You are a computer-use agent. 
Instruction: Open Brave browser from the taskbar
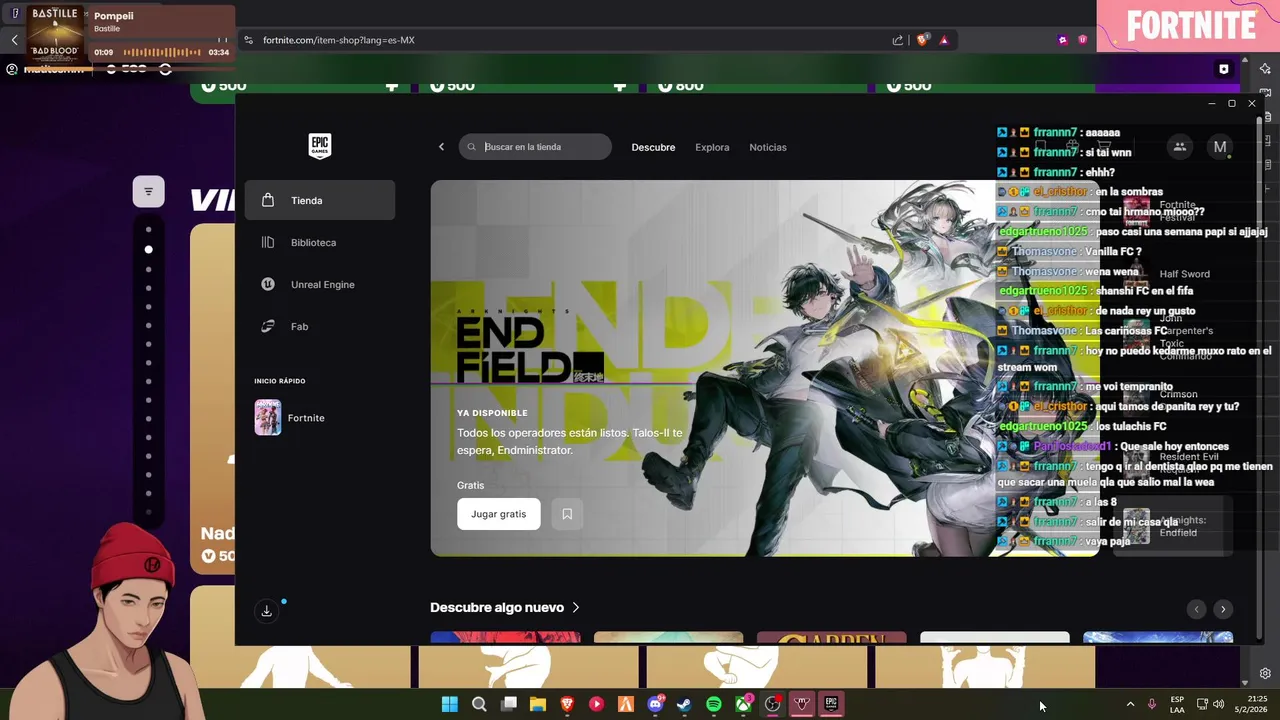pos(567,704)
